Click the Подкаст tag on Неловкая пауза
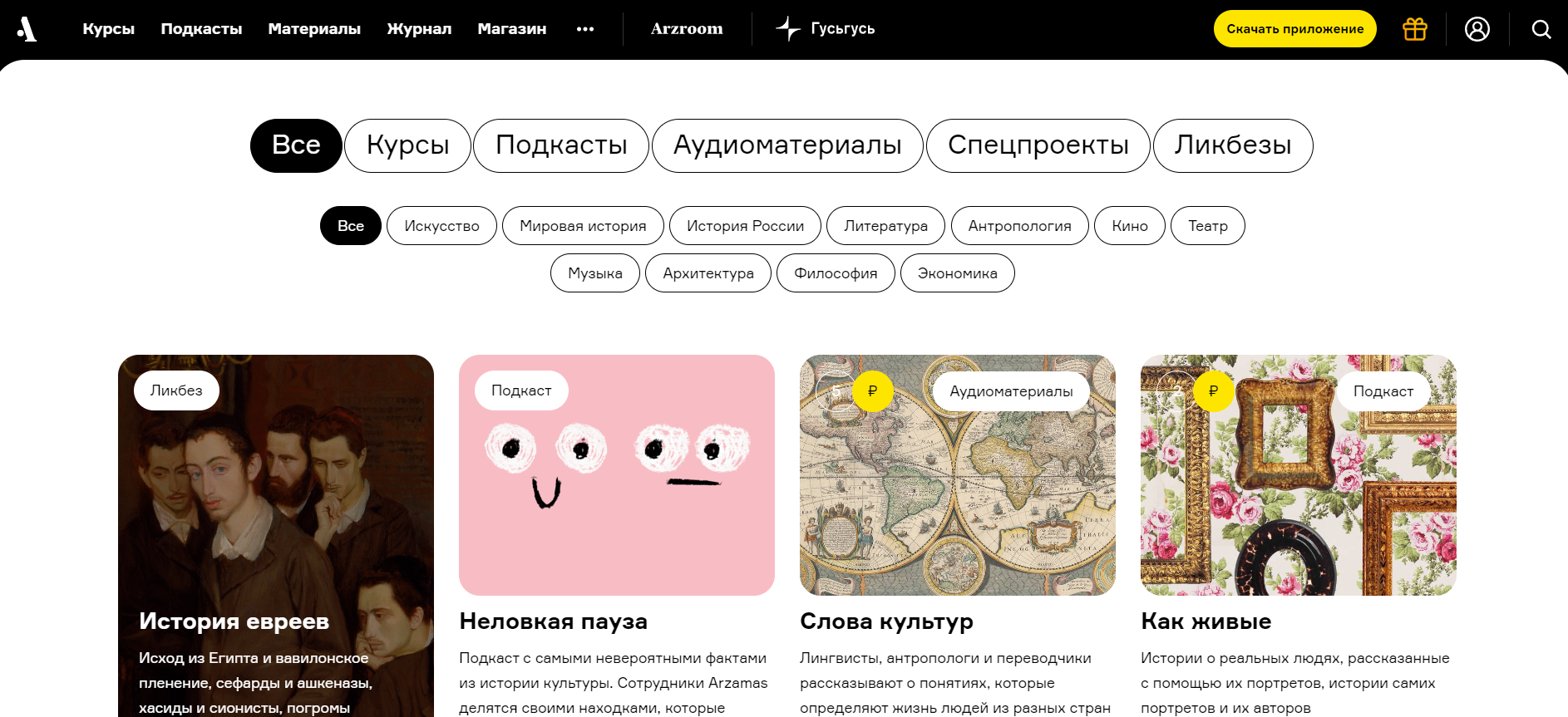1568x717 pixels. click(521, 390)
